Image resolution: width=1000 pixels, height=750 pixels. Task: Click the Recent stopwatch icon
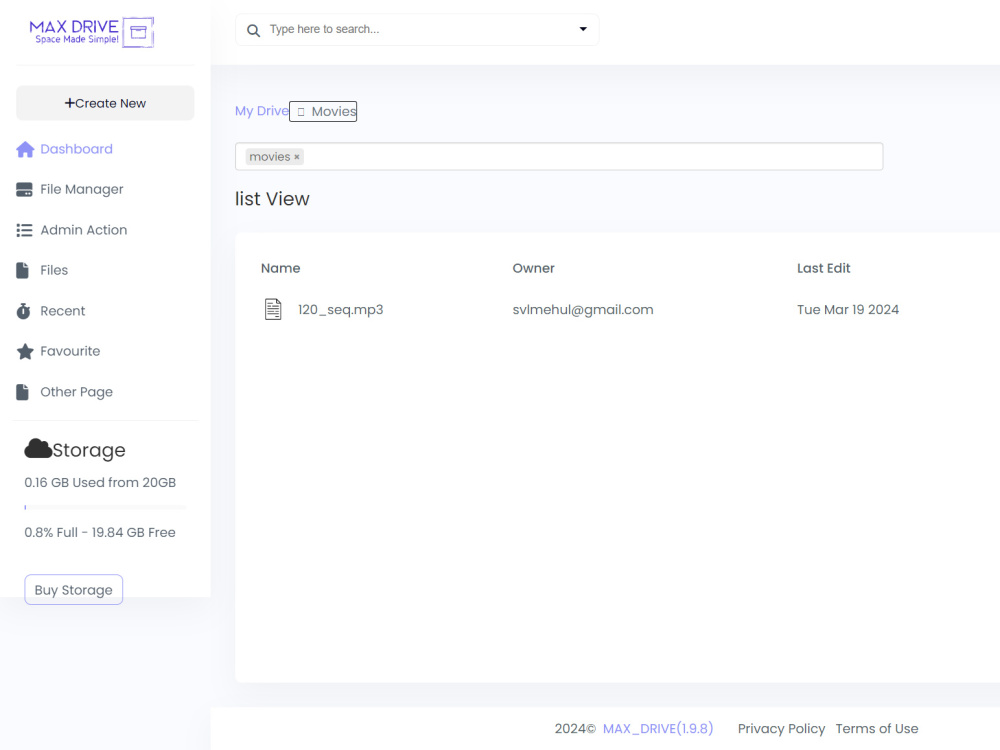[x=24, y=311]
